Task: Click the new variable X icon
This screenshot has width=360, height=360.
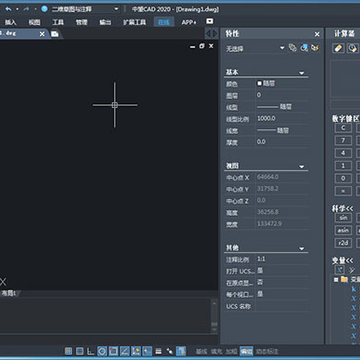Action: (340, 269)
